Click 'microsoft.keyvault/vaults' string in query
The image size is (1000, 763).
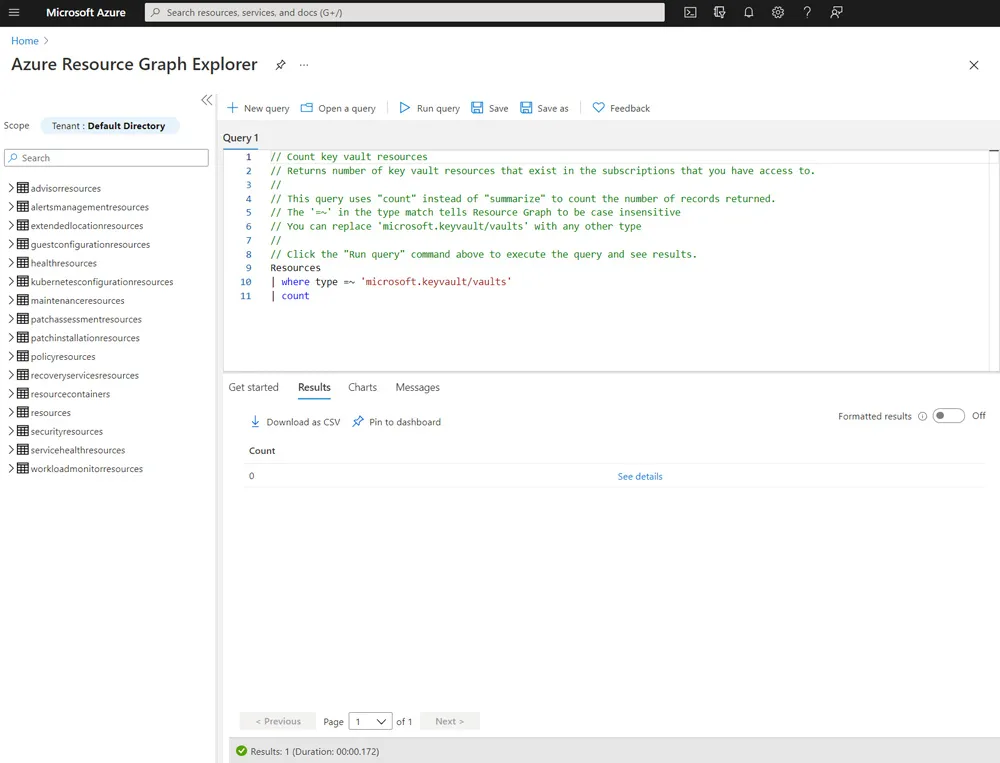point(436,282)
